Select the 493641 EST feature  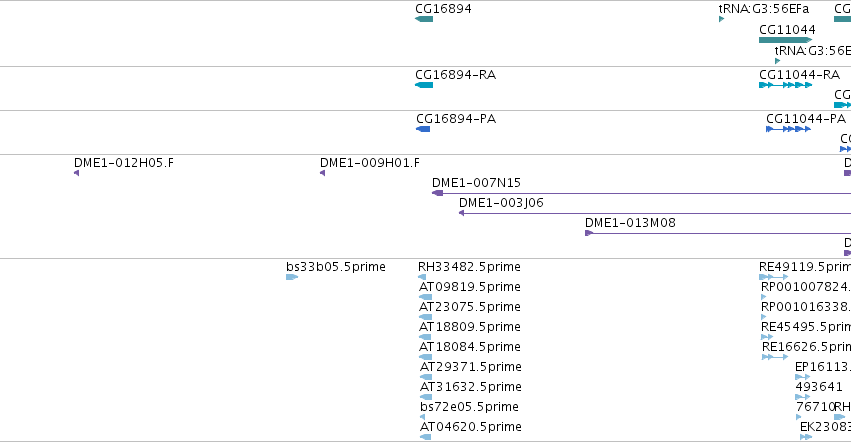coord(802,397)
